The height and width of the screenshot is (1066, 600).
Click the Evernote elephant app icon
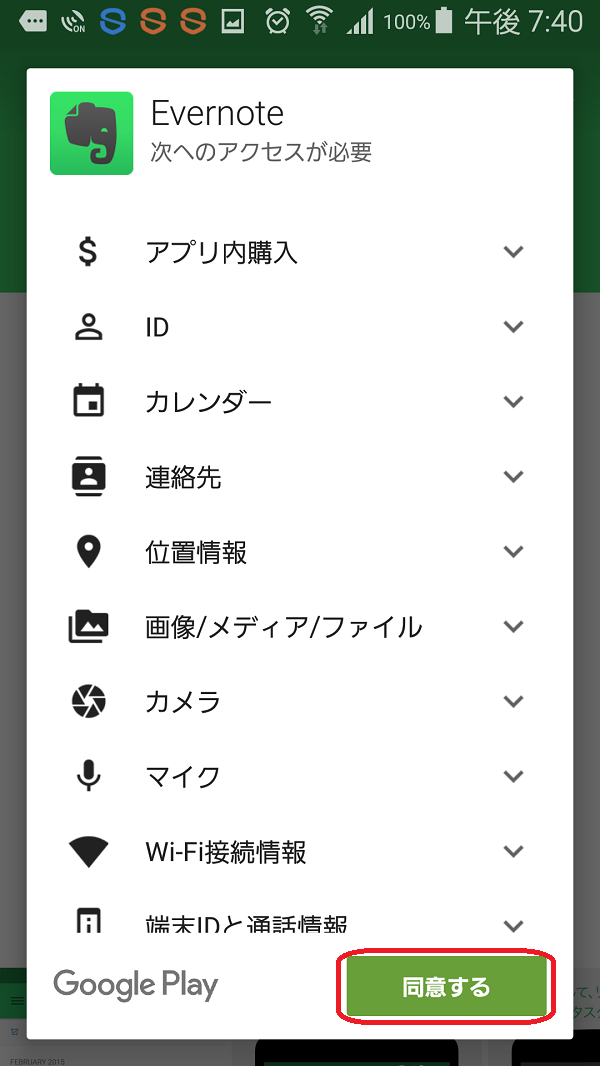pyautogui.click(x=88, y=133)
